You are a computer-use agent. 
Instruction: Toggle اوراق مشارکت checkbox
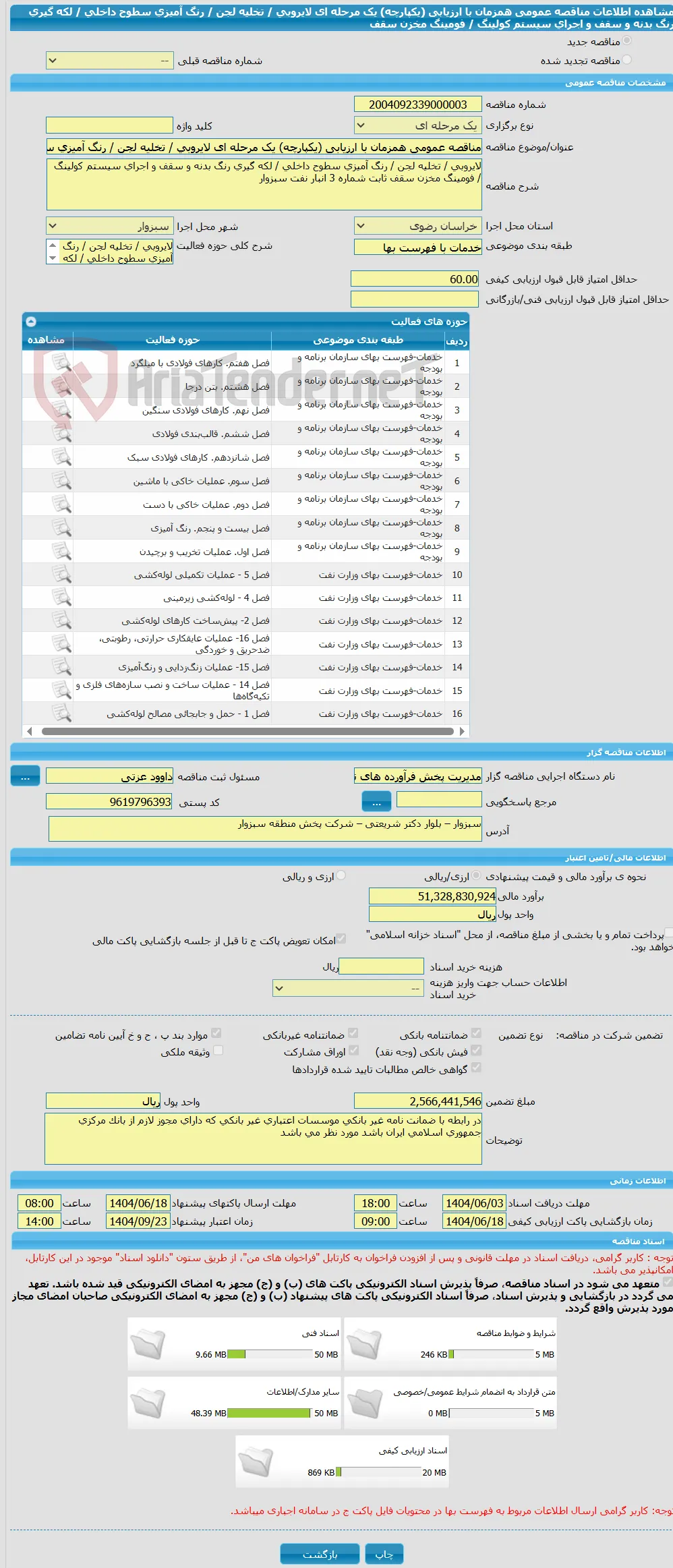(x=353, y=1051)
